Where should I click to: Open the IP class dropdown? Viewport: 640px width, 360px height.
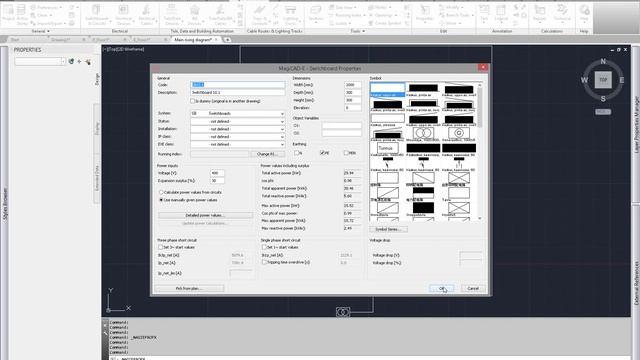[238, 137]
